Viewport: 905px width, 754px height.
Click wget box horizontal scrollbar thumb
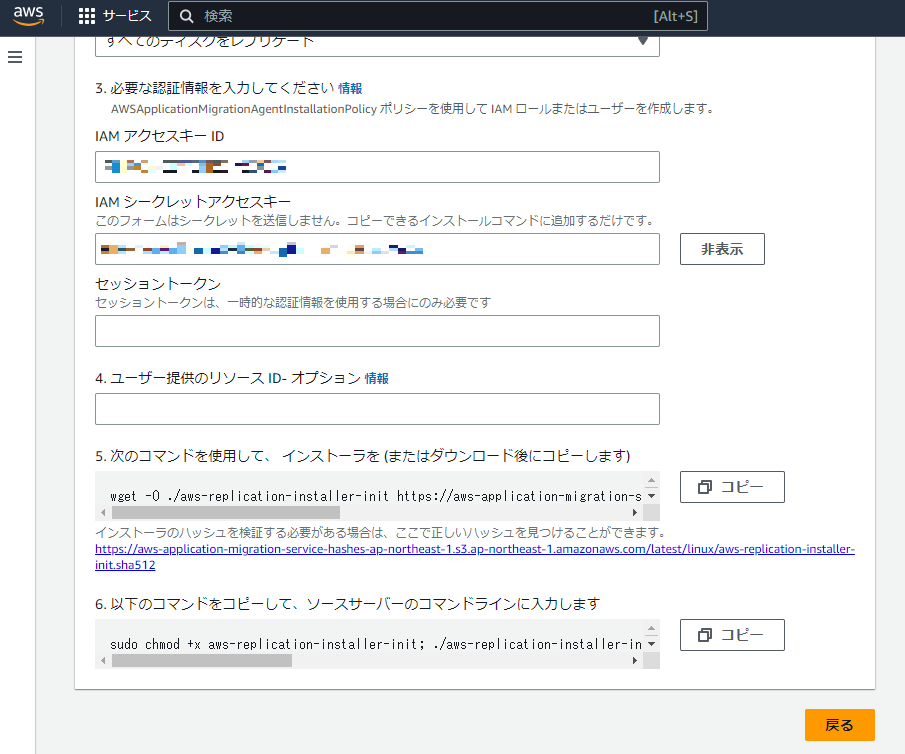coord(226,513)
